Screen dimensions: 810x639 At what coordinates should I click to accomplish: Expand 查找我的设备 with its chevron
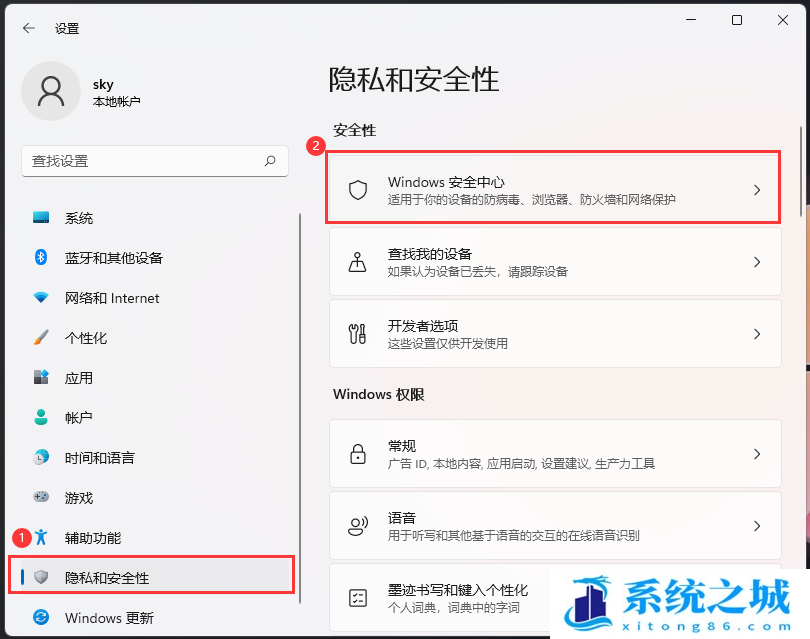pos(757,262)
